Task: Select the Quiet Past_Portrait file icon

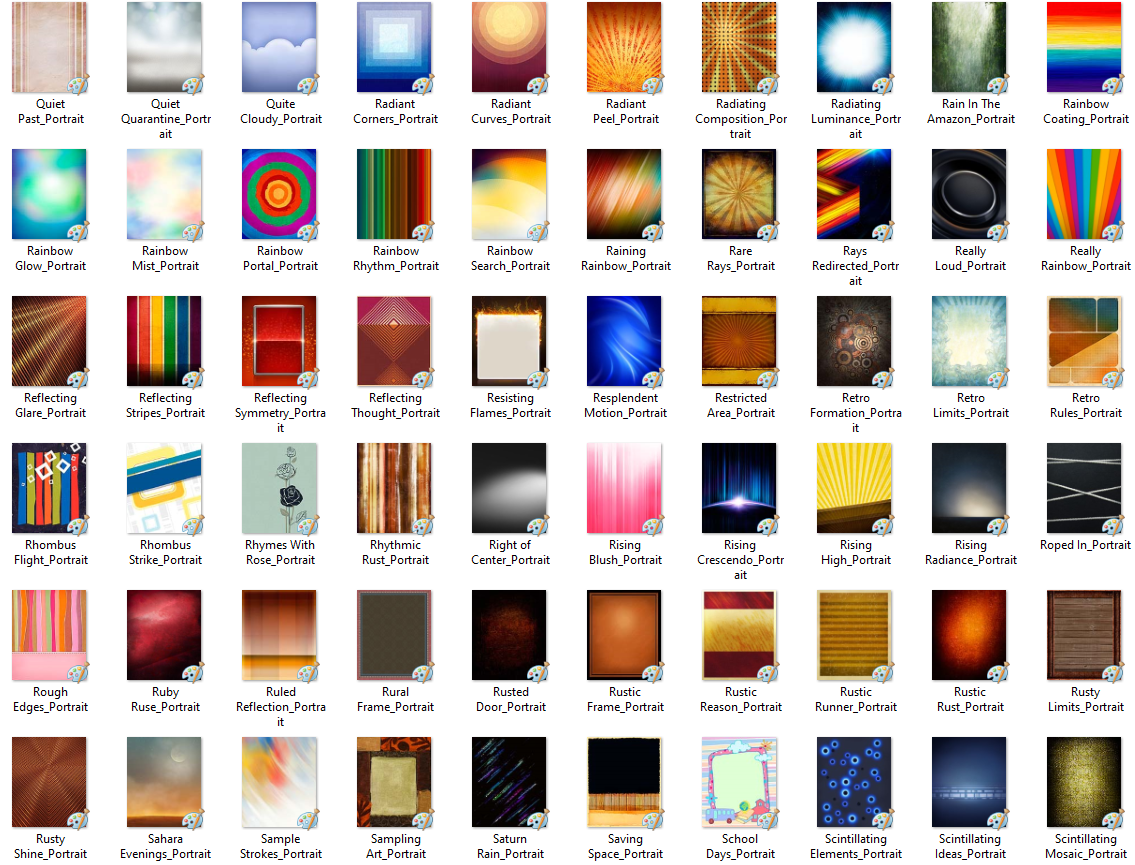Action: [50, 47]
